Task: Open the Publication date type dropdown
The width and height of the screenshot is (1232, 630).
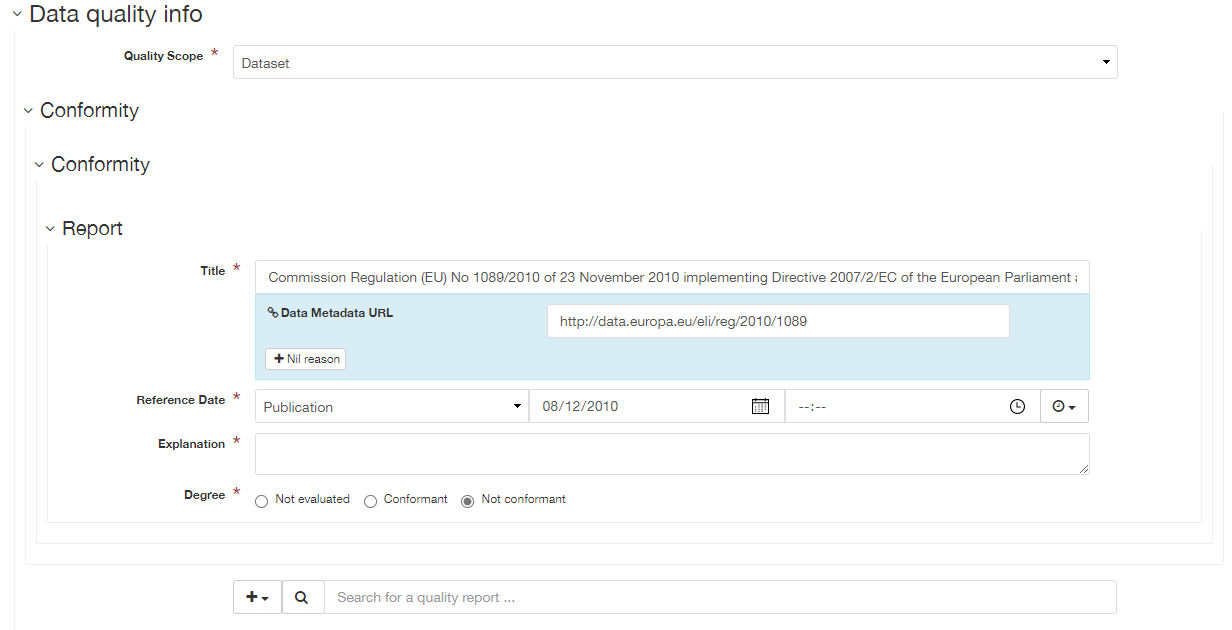Action: (392, 406)
